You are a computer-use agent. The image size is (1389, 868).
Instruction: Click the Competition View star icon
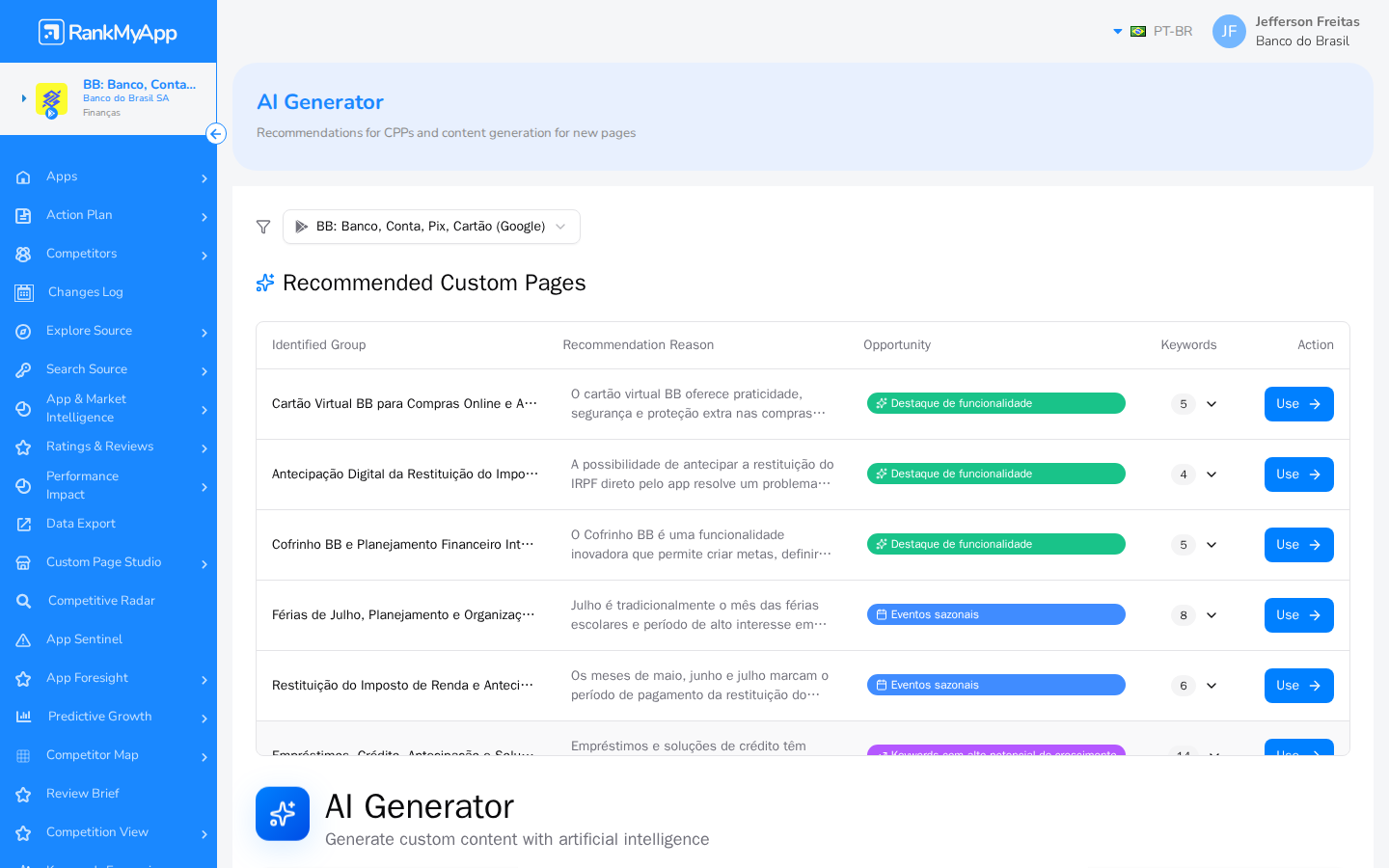coord(23,832)
